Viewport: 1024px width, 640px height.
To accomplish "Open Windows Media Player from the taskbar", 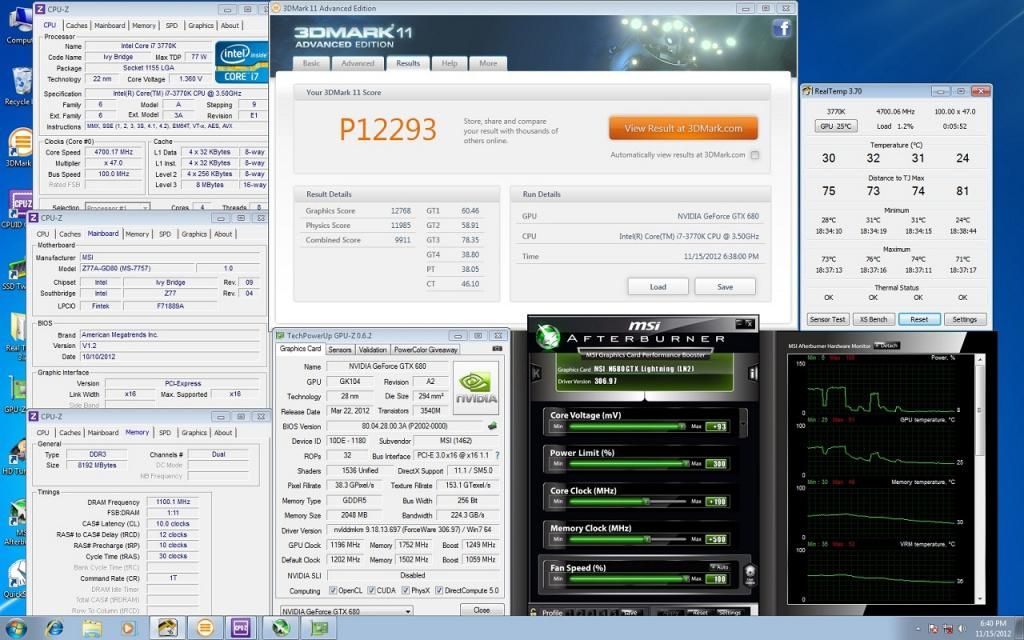I will [x=128, y=628].
